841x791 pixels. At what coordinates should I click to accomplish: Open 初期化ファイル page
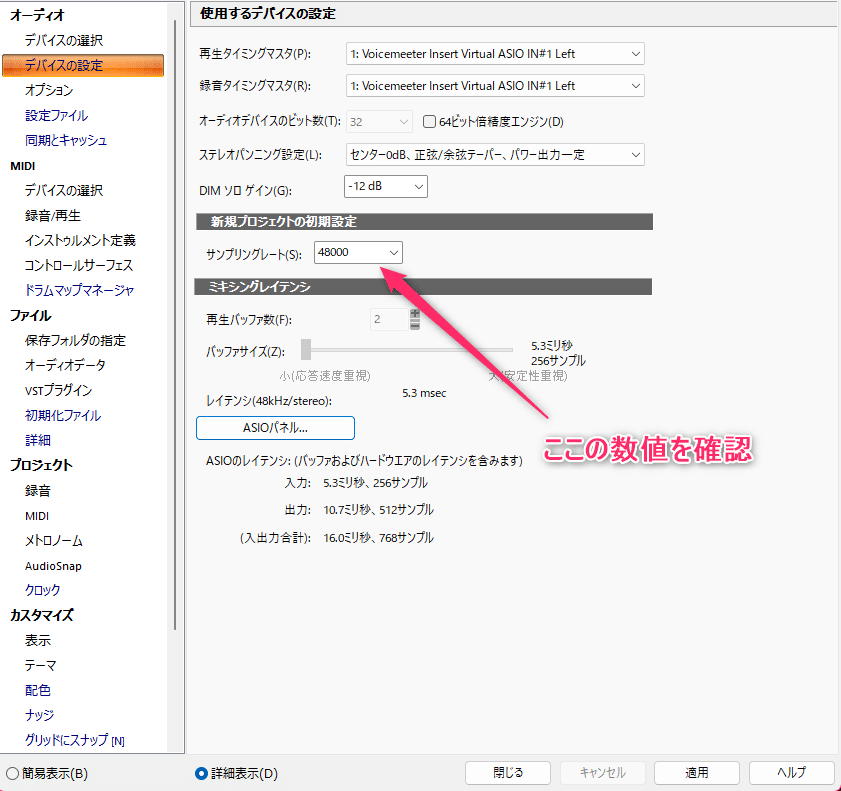click(63, 416)
